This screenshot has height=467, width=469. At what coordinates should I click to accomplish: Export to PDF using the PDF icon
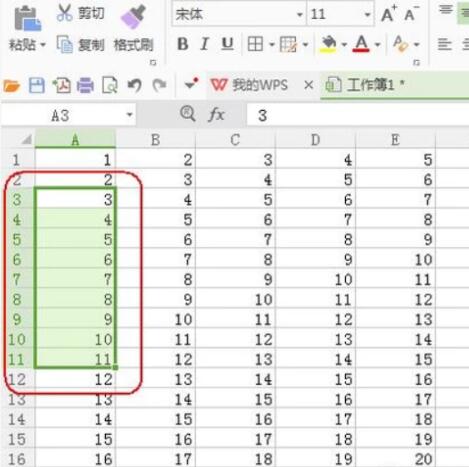point(62,86)
